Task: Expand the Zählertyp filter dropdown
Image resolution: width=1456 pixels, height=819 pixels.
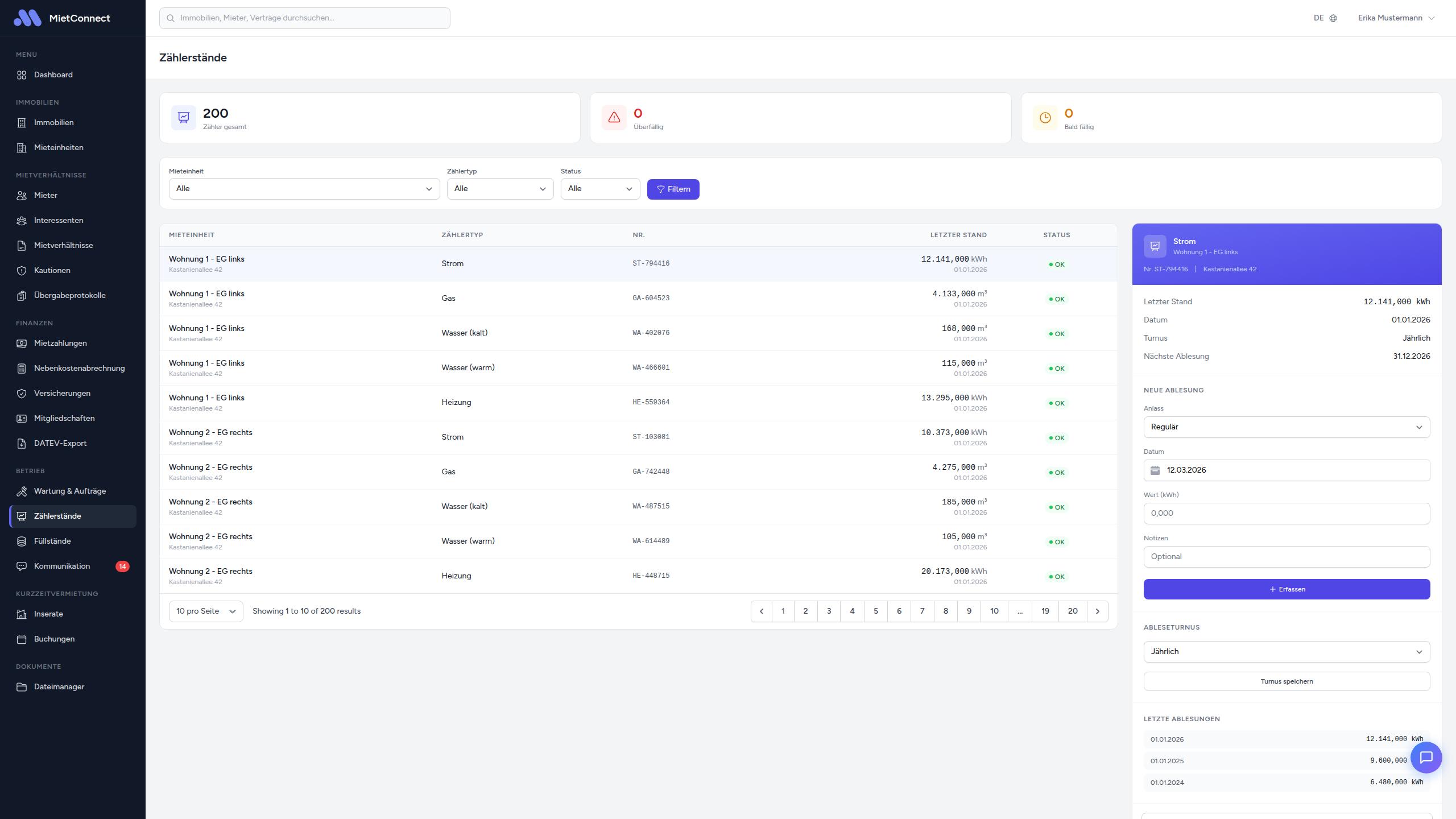Action: (500, 189)
